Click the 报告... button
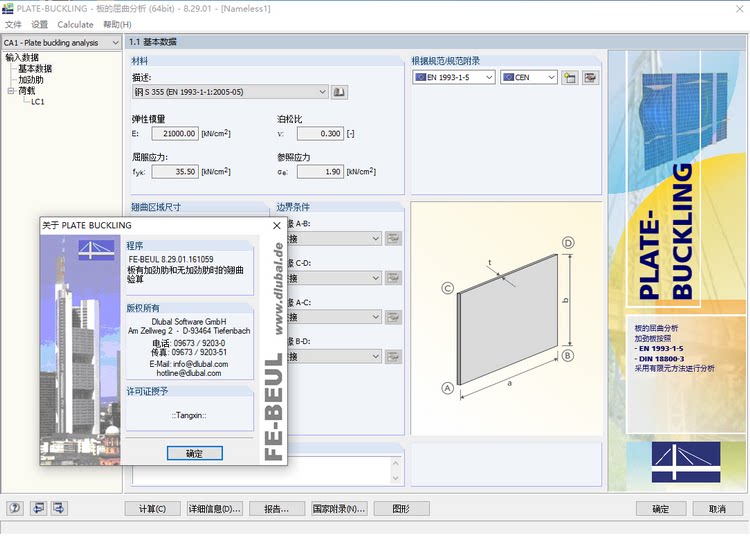This screenshot has height=536, width=750. click(x=277, y=509)
